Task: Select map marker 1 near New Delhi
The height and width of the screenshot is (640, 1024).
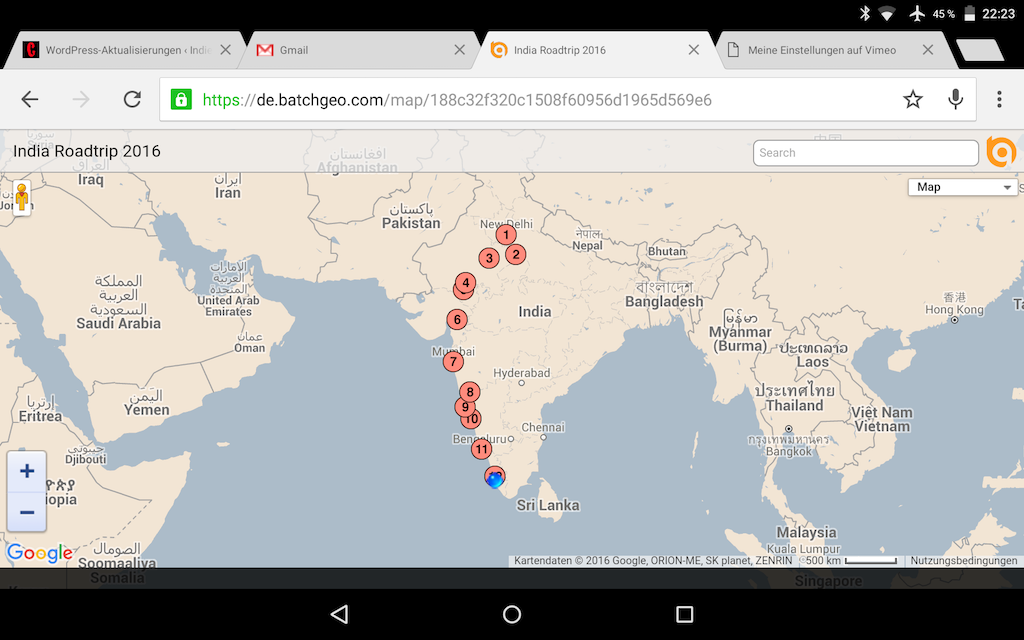Action: [x=505, y=234]
